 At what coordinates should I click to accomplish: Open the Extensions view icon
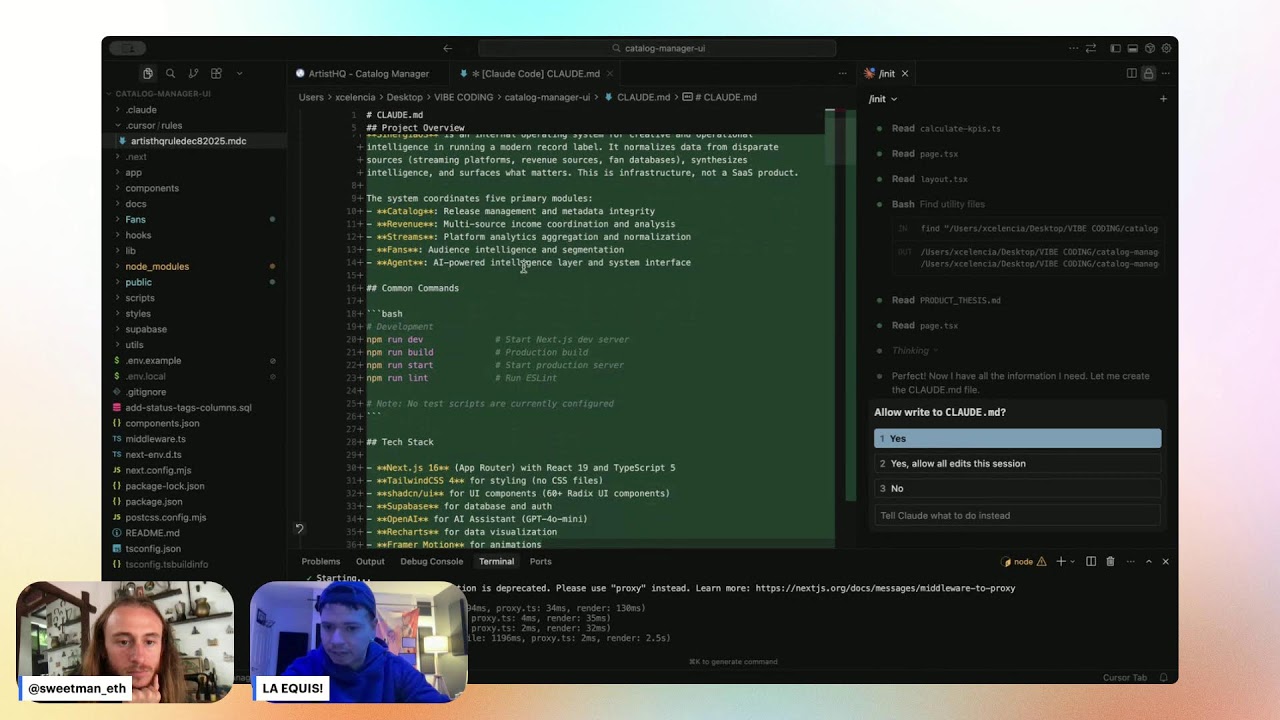pos(216,73)
